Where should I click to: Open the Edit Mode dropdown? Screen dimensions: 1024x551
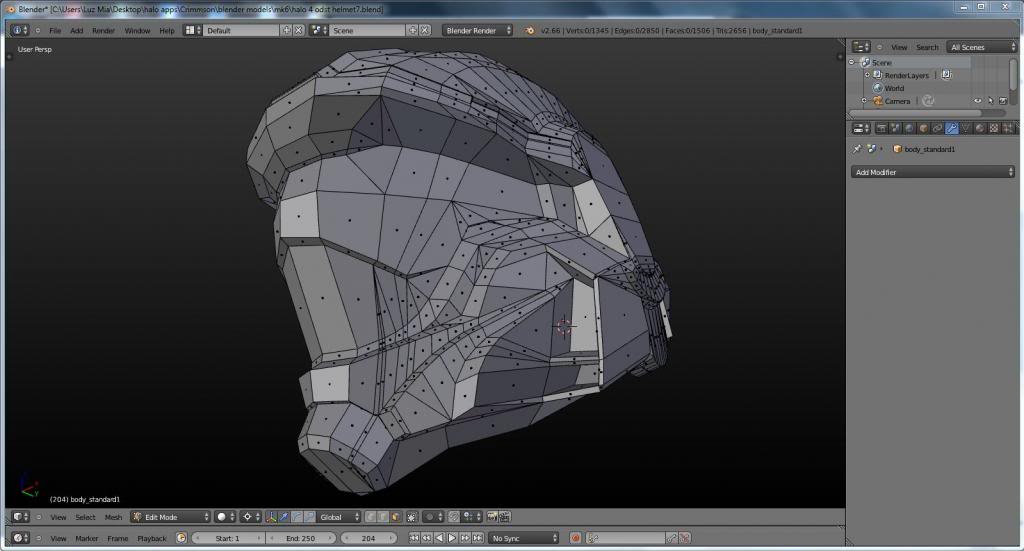171,517
